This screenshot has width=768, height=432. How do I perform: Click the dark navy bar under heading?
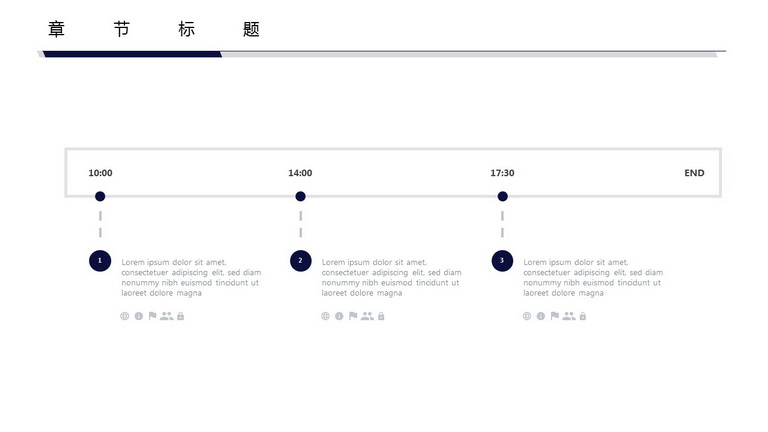[x=132, y=54]
